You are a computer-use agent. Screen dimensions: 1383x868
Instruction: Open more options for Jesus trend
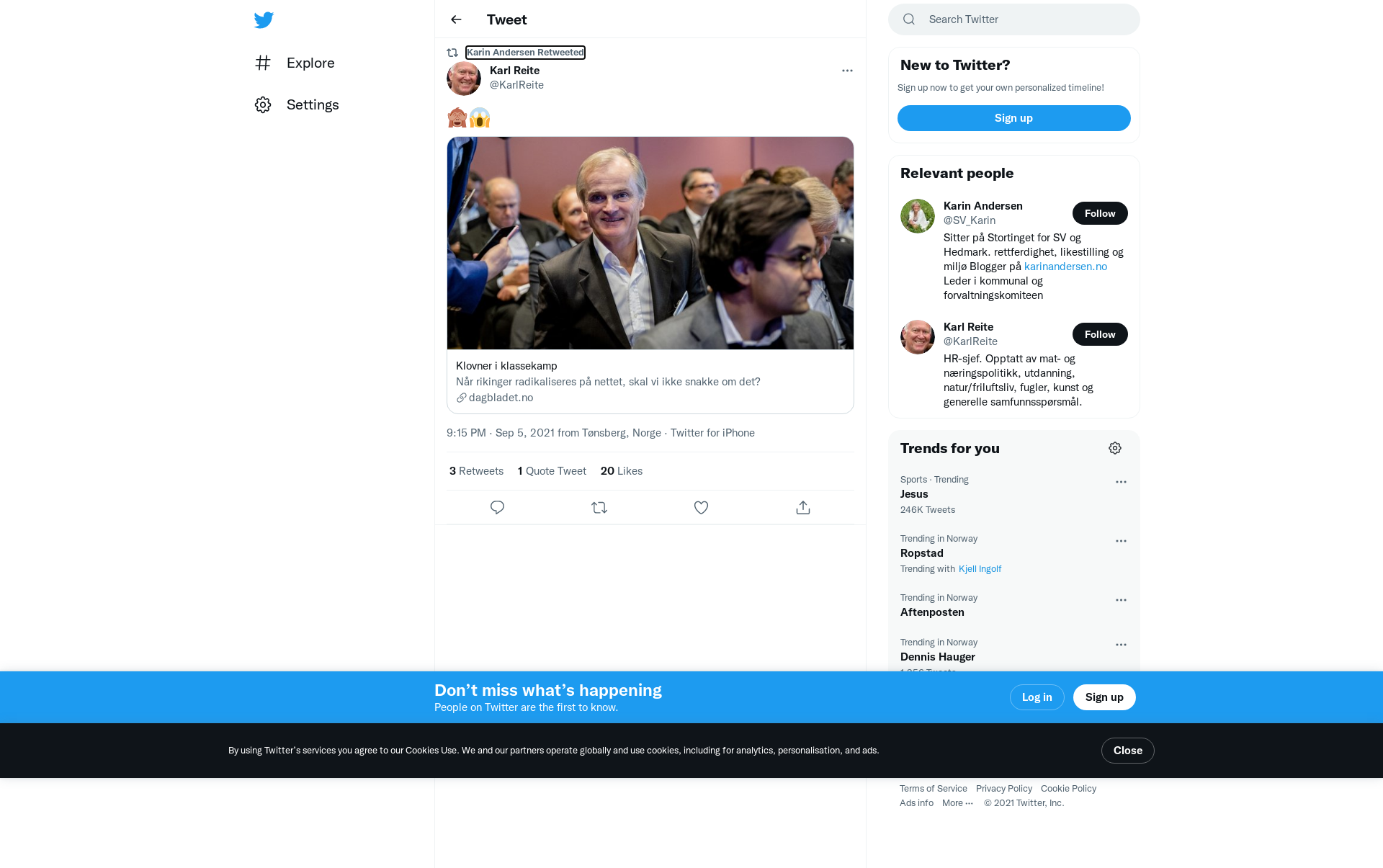pos(1121,482)
